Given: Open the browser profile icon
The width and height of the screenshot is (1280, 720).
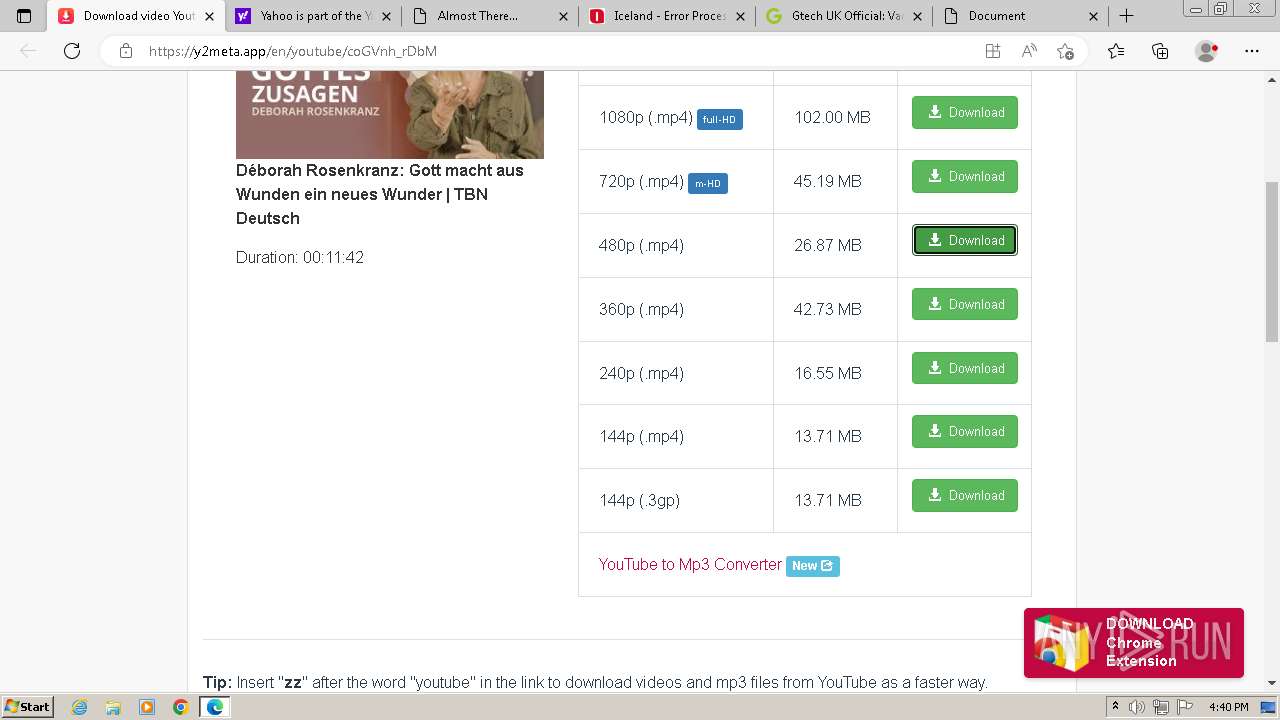Looking at the screenshot, I should click(1207, 51).
